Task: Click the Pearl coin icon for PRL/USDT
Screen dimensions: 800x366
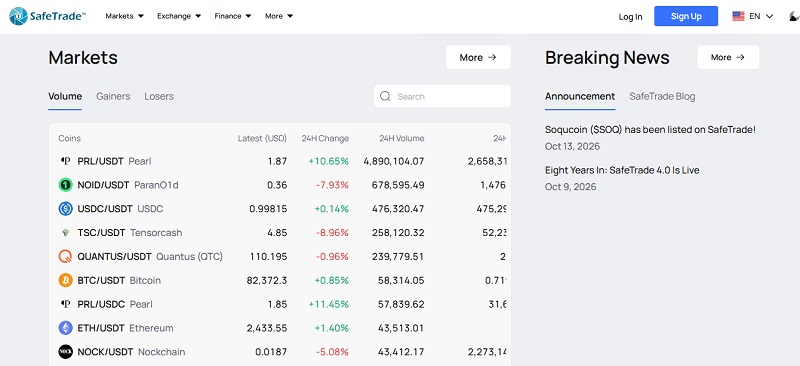Action: point(65,161)
